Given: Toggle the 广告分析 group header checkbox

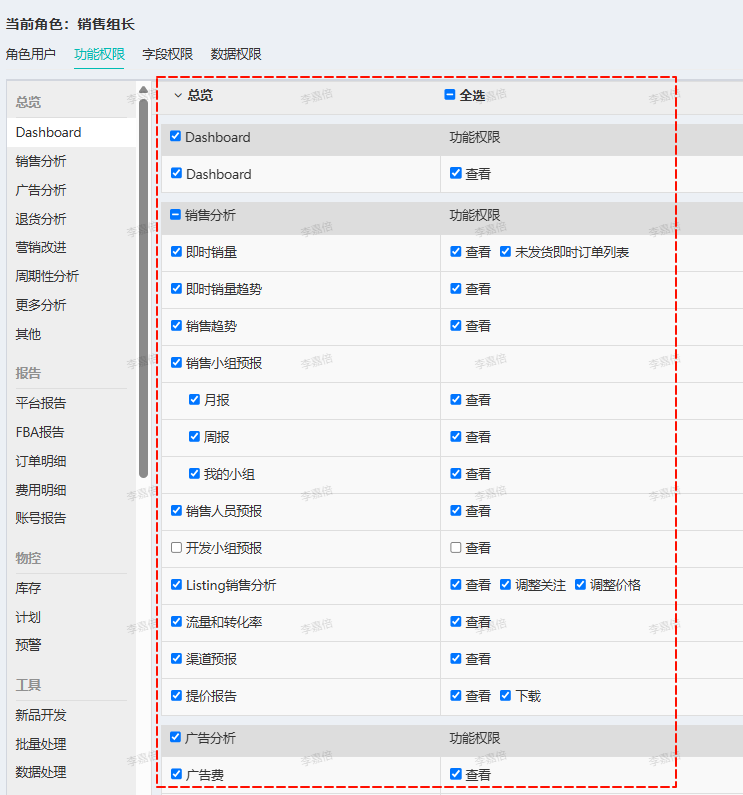Looking at the screenshot, I should (175, 737).
